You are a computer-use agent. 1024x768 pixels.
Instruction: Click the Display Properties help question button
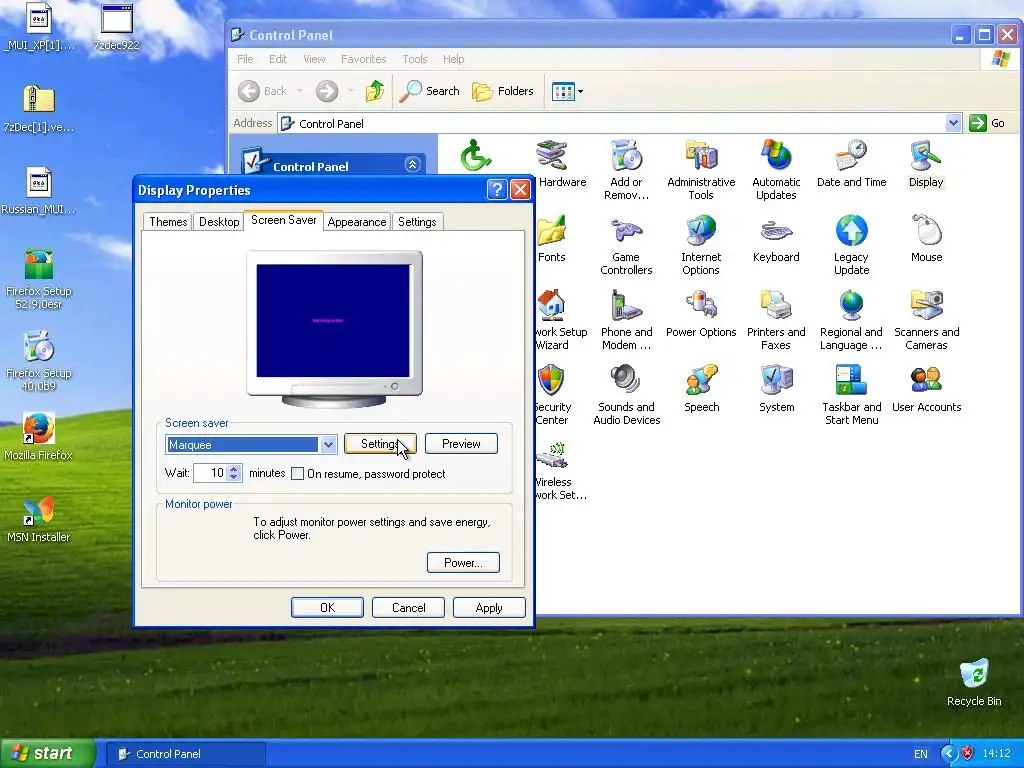coord(497,189)
